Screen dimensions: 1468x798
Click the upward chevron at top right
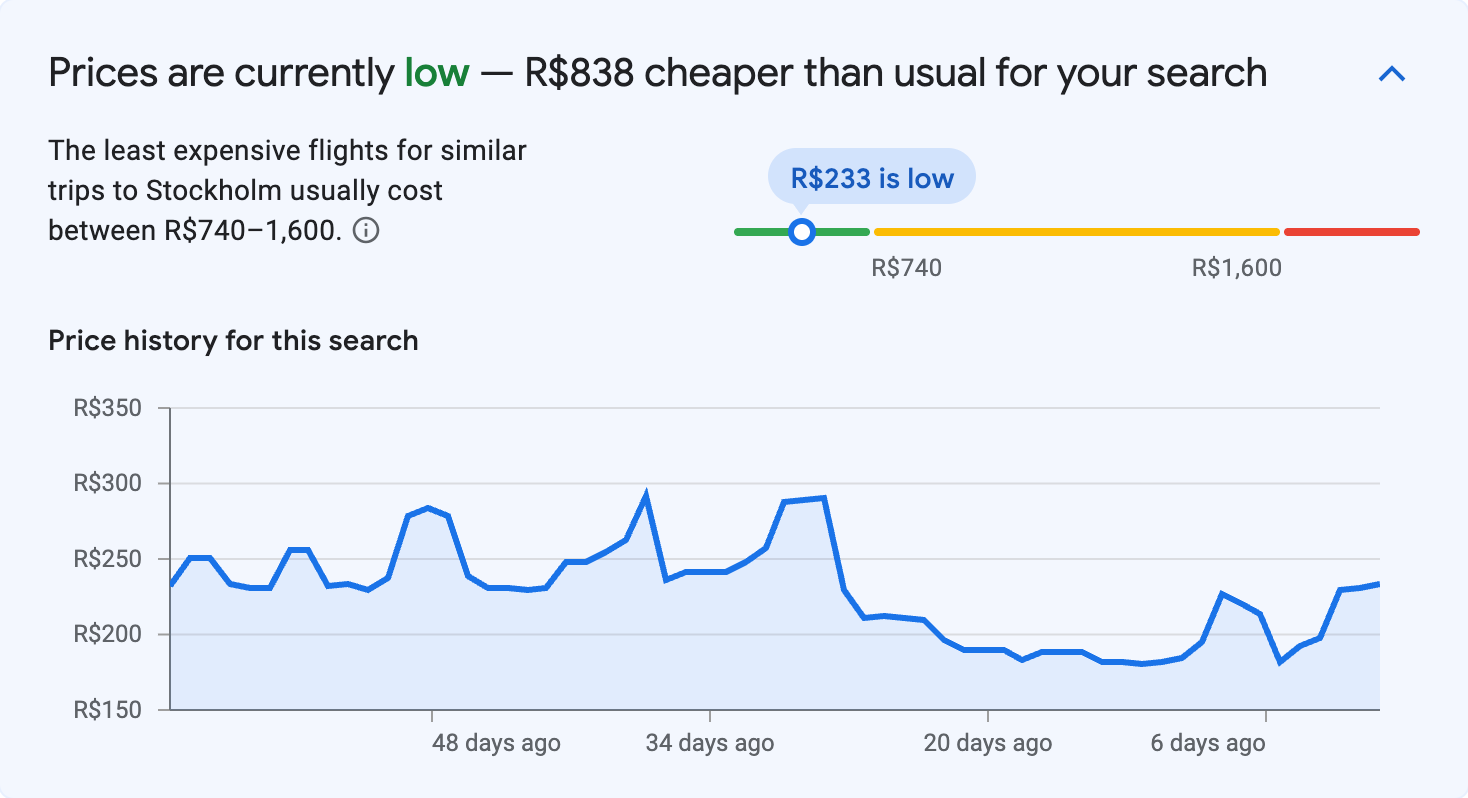(1392, 73)
